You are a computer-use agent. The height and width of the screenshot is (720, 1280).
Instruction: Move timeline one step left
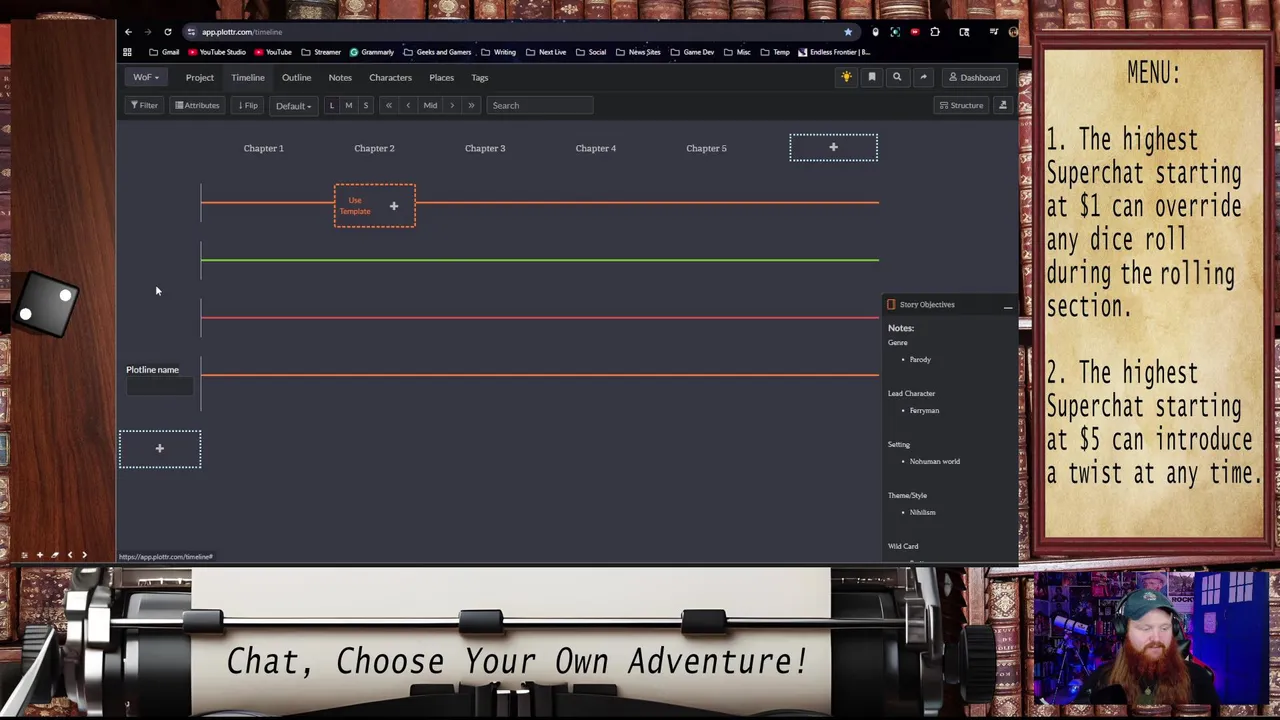(408, 105)
